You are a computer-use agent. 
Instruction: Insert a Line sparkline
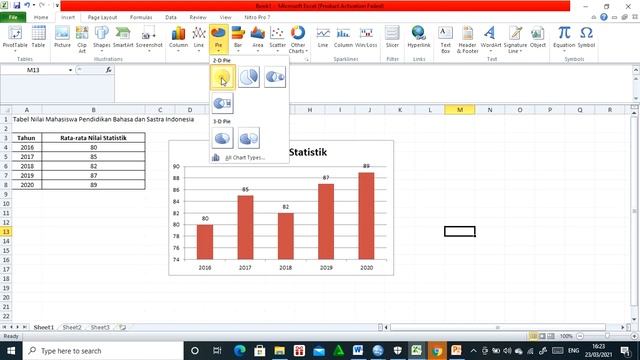323,37
